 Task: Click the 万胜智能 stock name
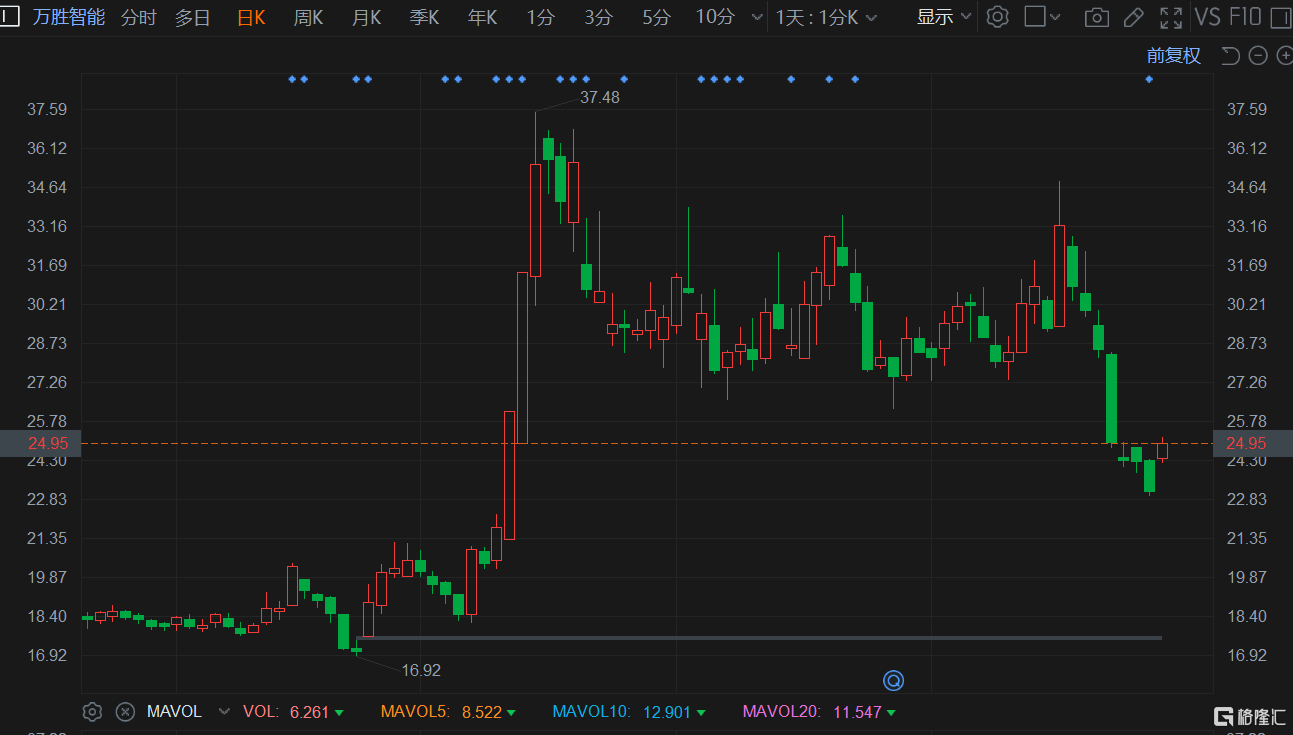[x=69, y=17]
